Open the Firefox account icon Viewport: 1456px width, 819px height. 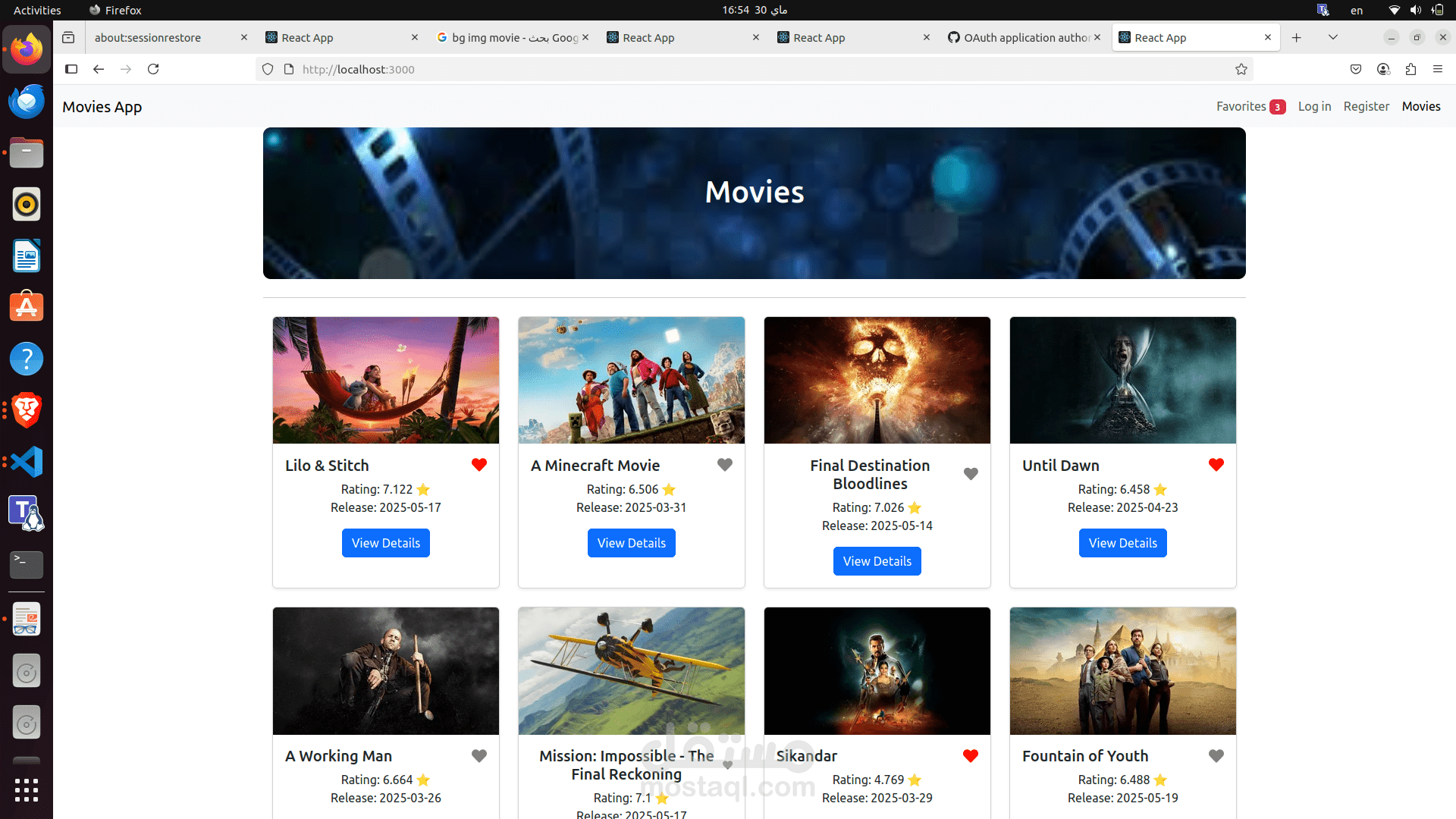(1383, 69)
